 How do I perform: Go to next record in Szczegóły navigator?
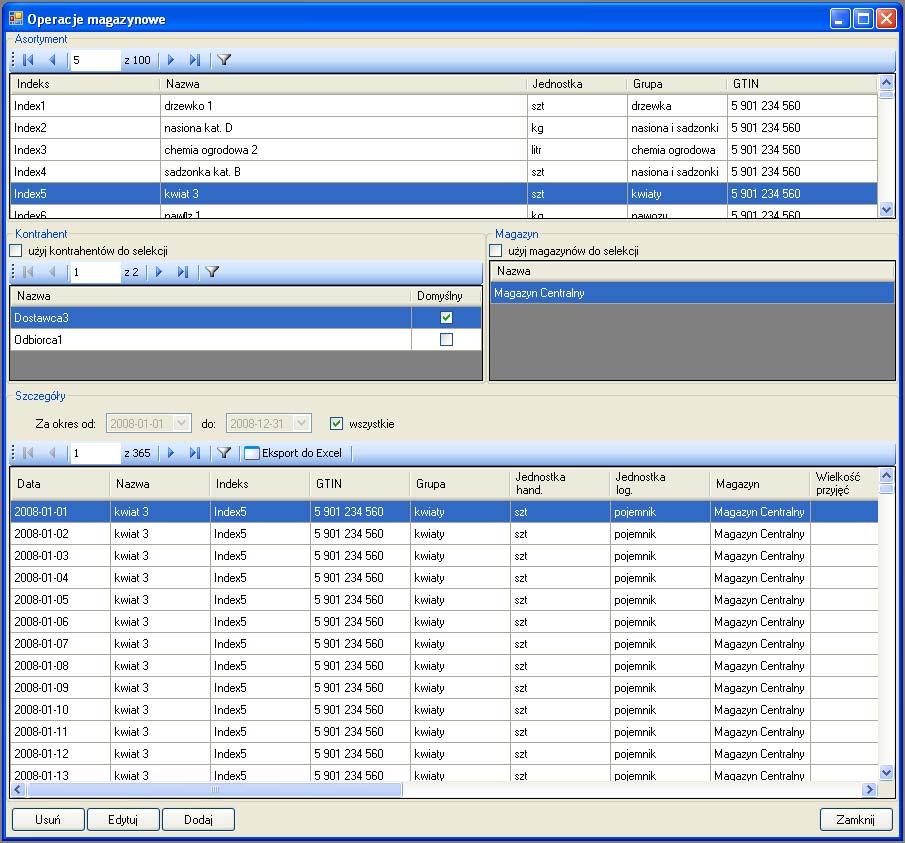click(171, 453)
